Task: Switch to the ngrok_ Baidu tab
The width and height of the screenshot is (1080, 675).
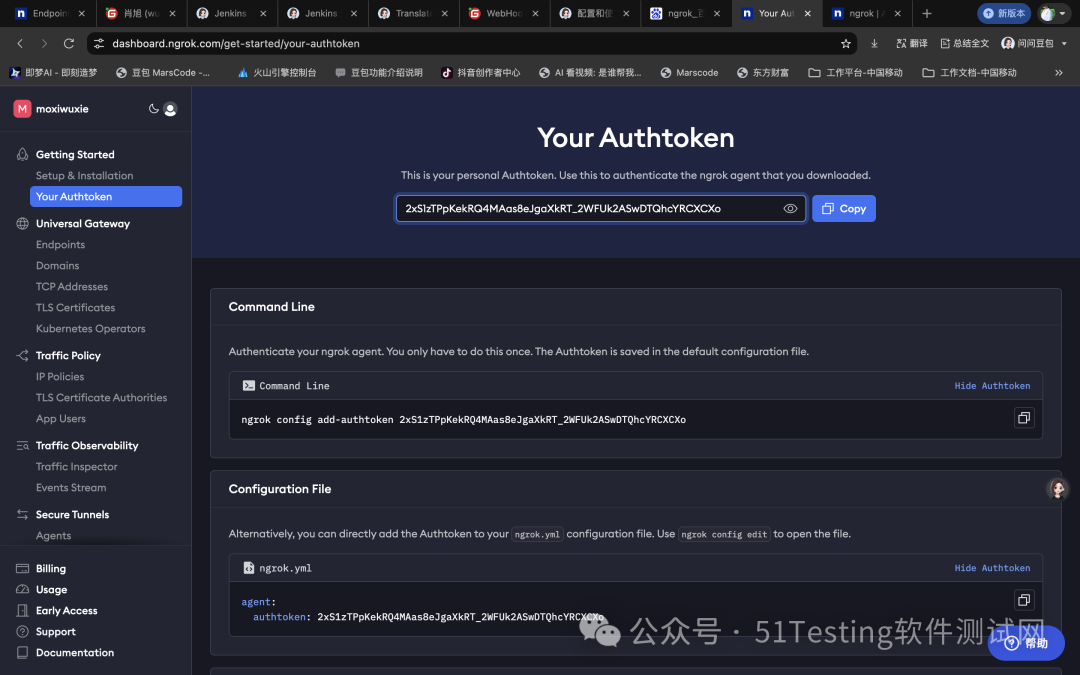Action: click(x=685, y=13)
